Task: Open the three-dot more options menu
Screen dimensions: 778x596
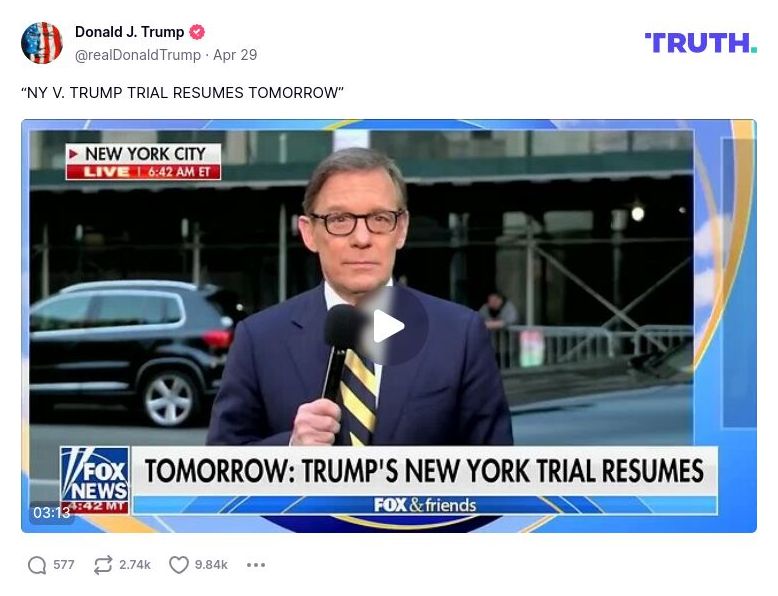Action: pos(256,565)
